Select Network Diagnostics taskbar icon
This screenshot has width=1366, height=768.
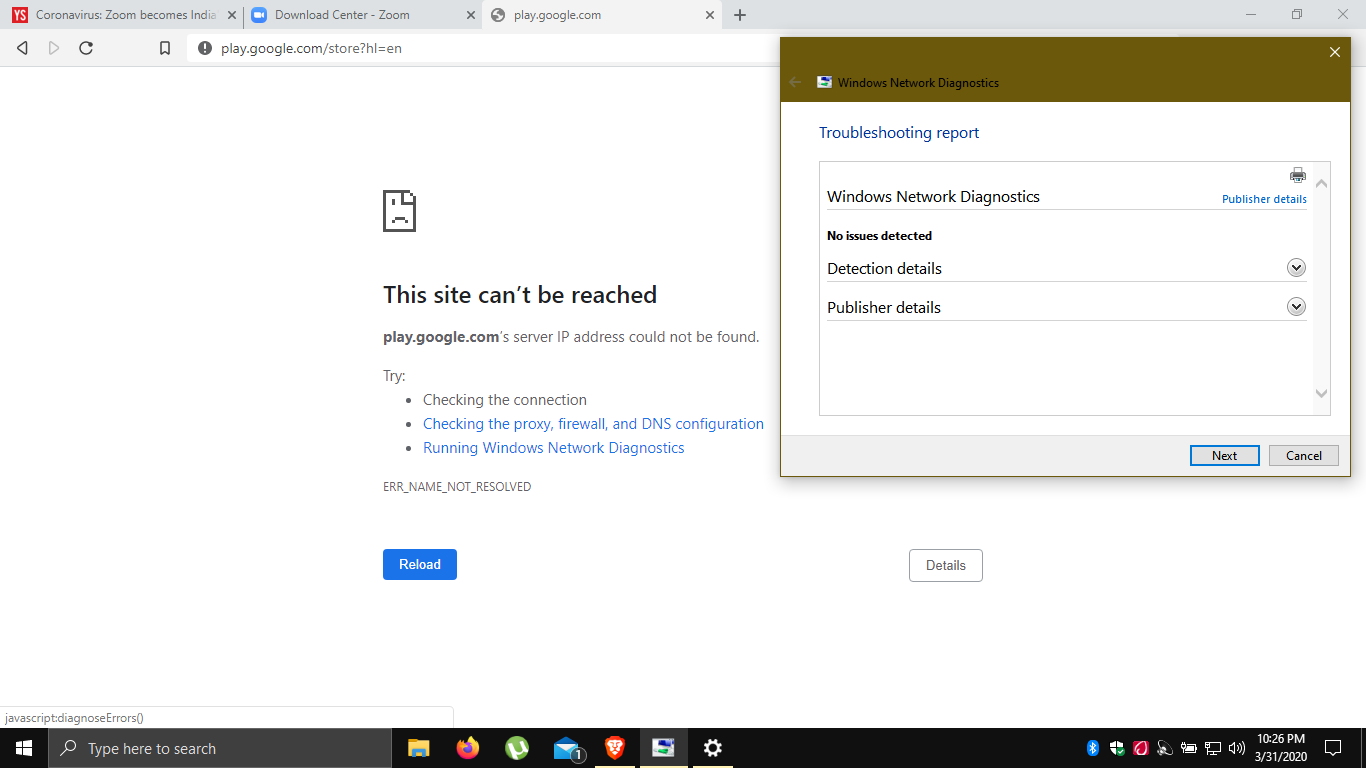[663, 748]
